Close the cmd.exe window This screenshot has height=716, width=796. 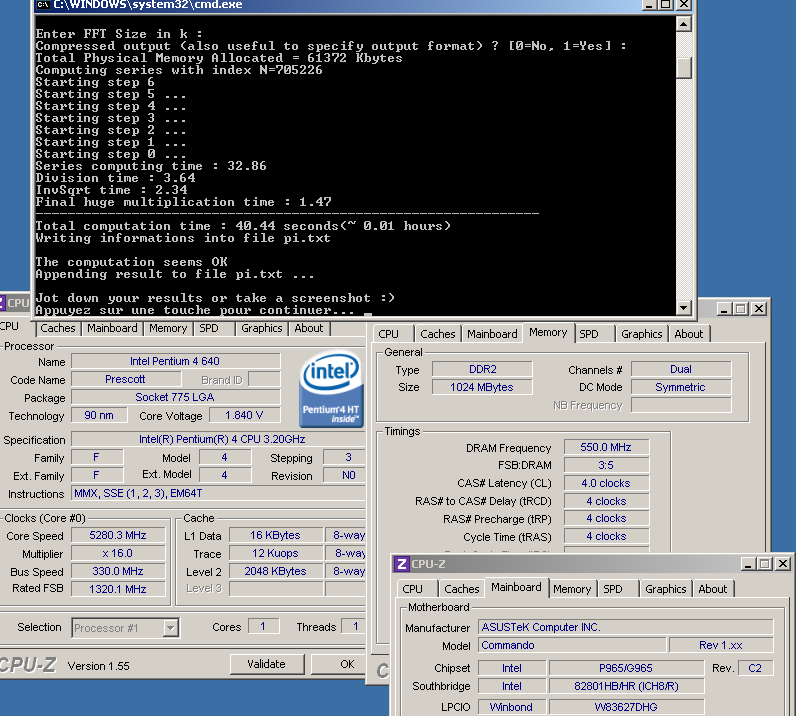point(684,5)
